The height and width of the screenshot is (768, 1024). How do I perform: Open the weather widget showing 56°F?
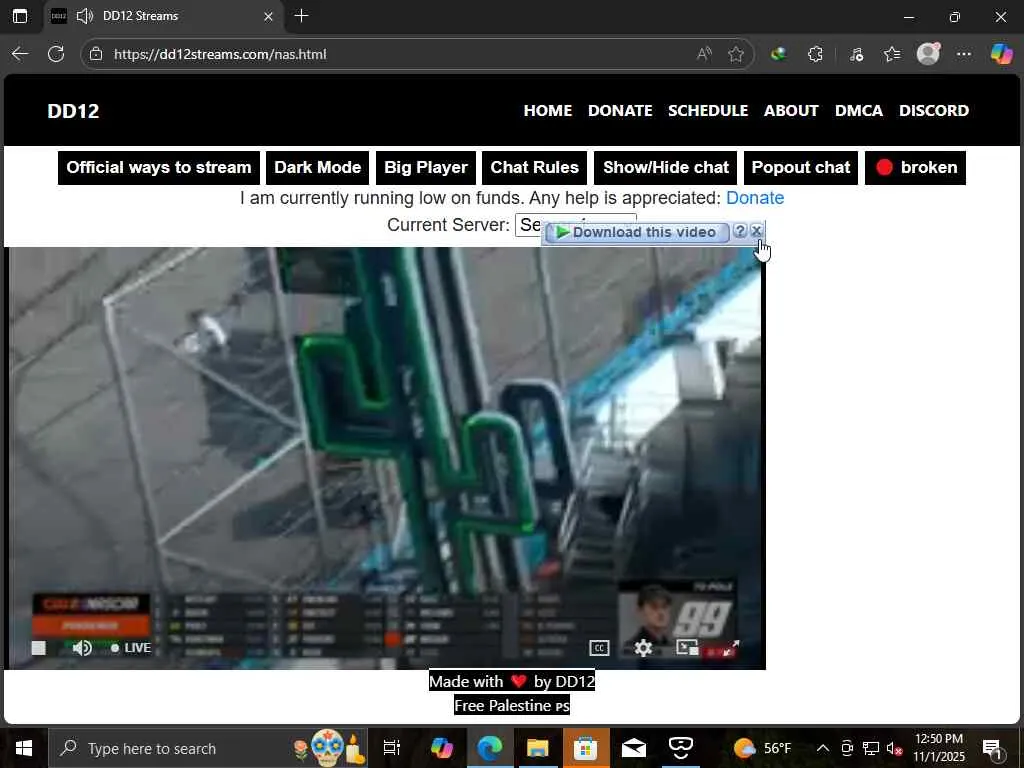[762, 748]
